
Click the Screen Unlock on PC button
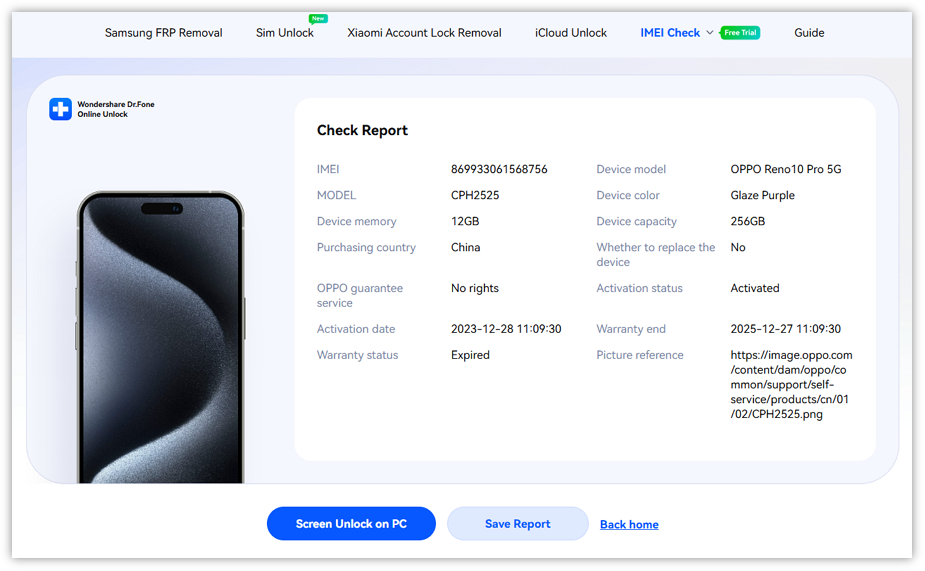(351, 523)
